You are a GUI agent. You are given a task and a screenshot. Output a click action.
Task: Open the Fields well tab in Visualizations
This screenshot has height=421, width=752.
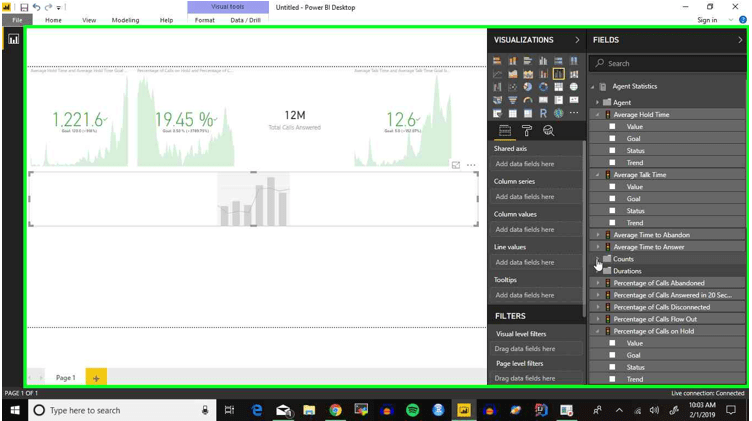(x=505, y=130)
